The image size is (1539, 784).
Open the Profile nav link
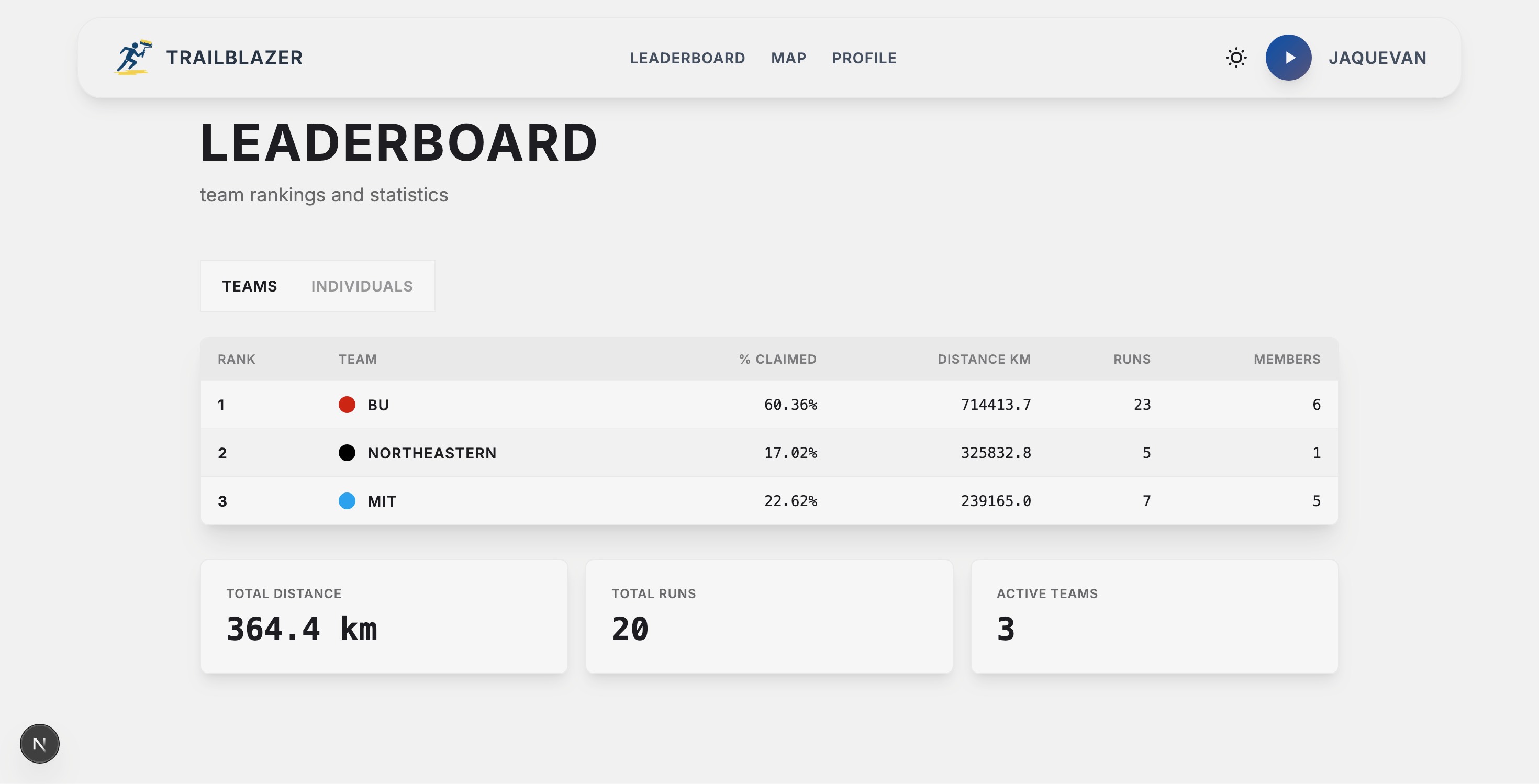click(x=864, y=58)
